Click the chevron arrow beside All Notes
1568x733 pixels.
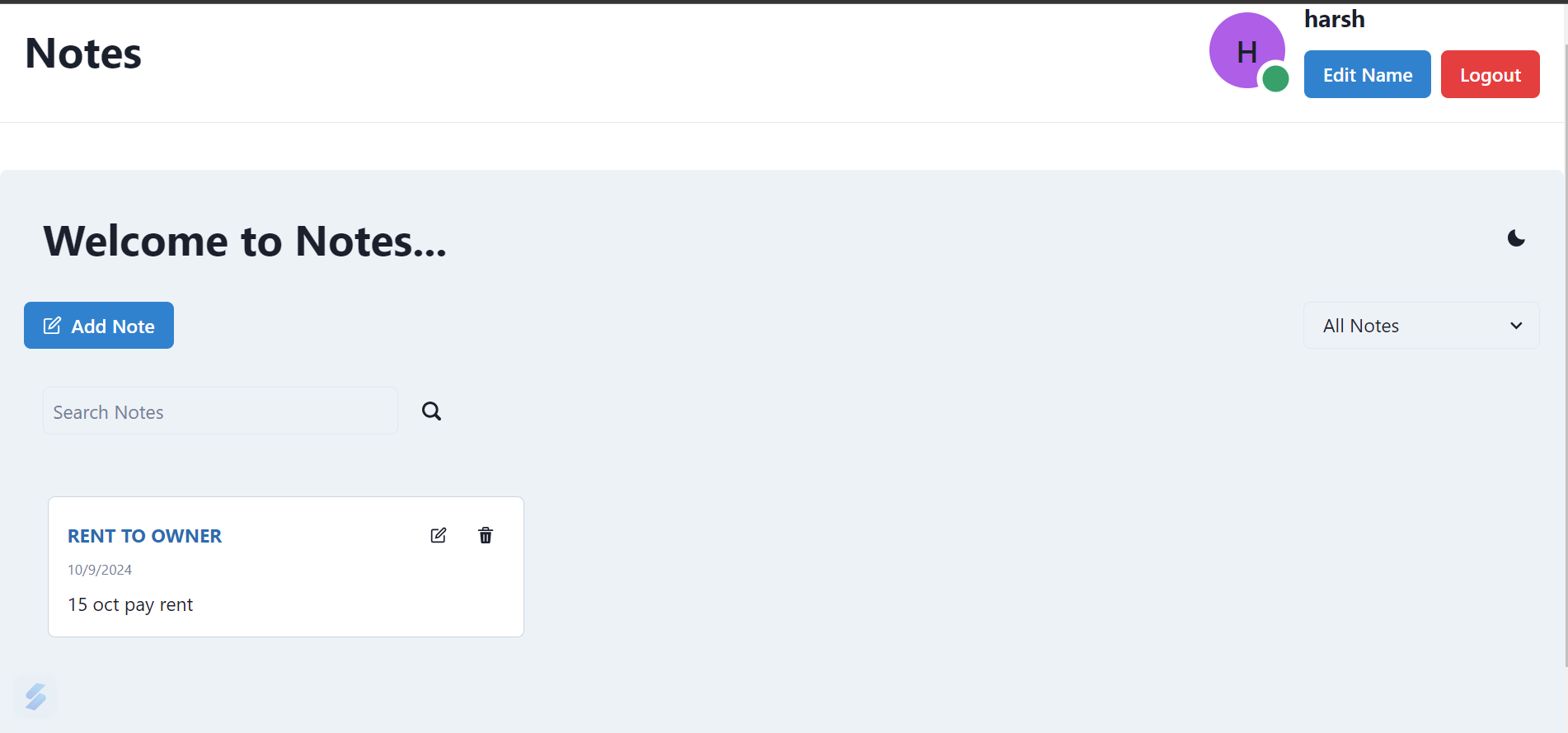[x=1516, y=326]
